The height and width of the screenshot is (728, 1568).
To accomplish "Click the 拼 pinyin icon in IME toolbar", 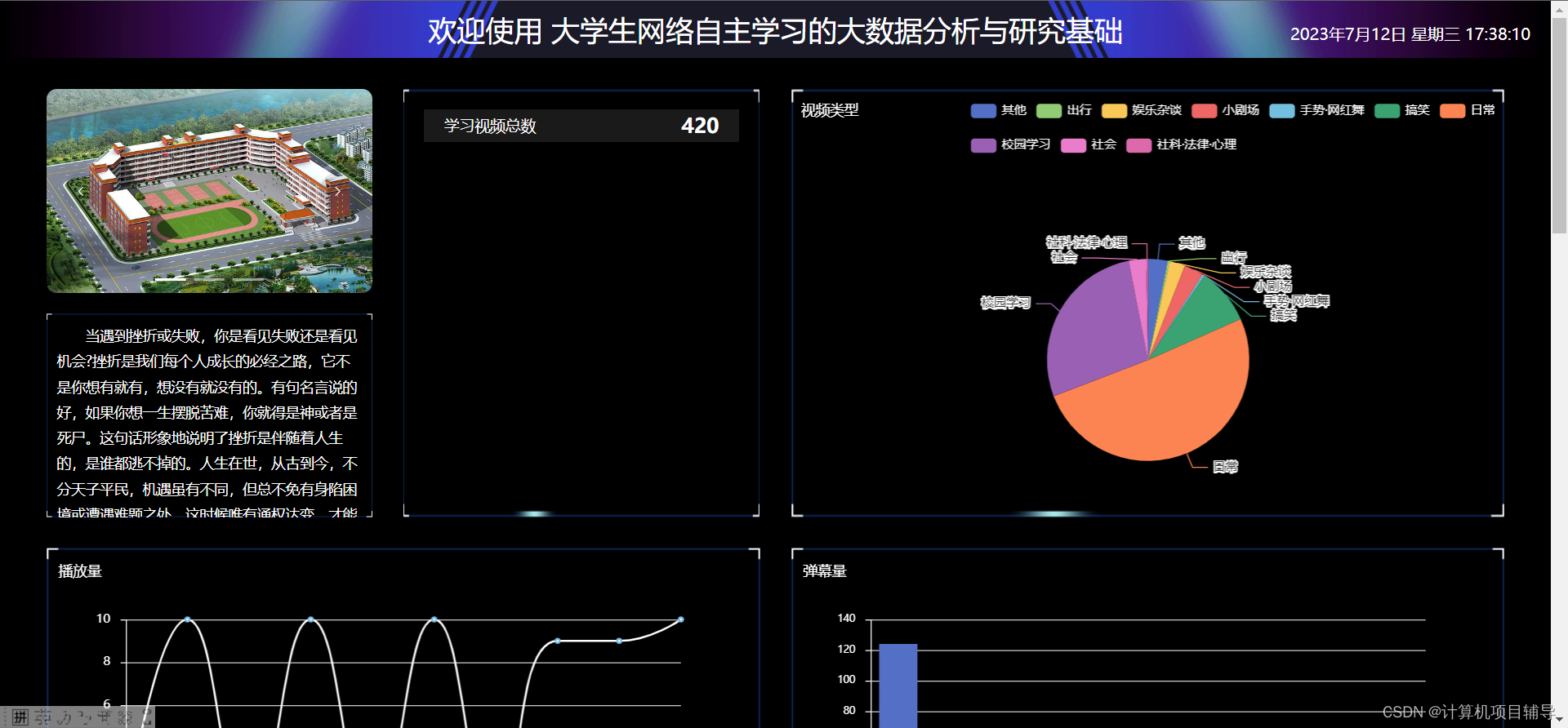I will pyautogui.click(x=21, y=717).
